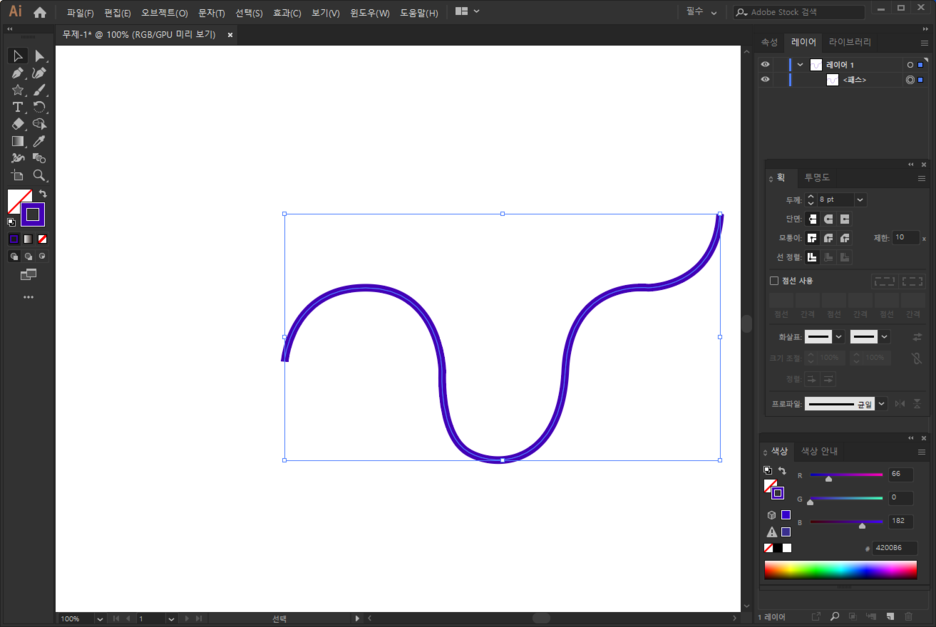Screen dimensions: 936x627
Task: Choose round cap in 단면 row
Action: (829, 219)
